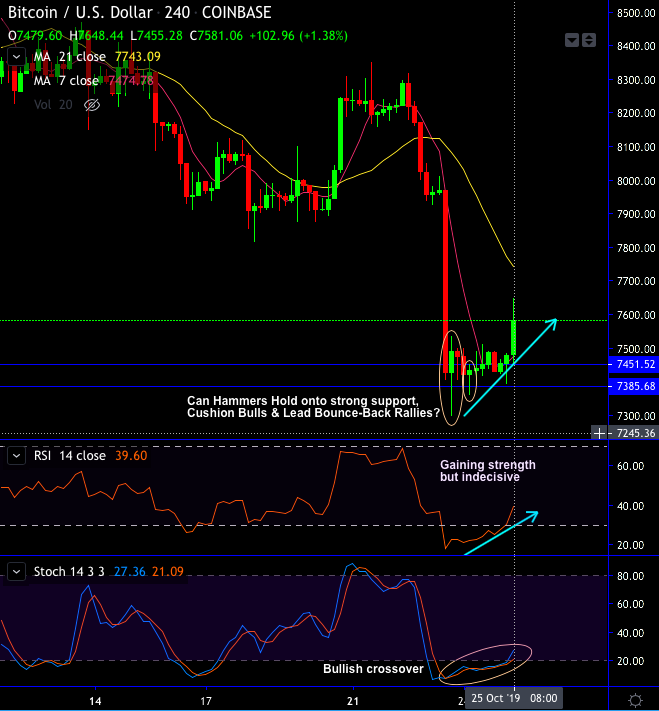Viewport: 659px width, 711px height.
Task: Click the MA 21 close legend label
Action: [69, 57]
